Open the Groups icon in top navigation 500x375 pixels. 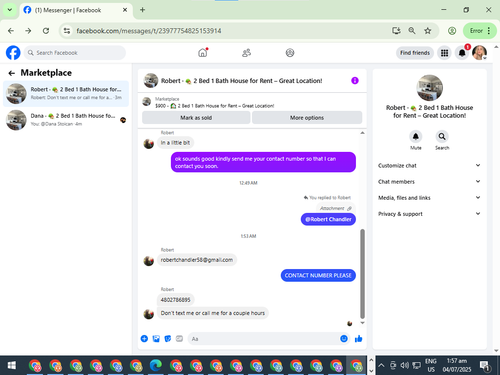[290, 53]
